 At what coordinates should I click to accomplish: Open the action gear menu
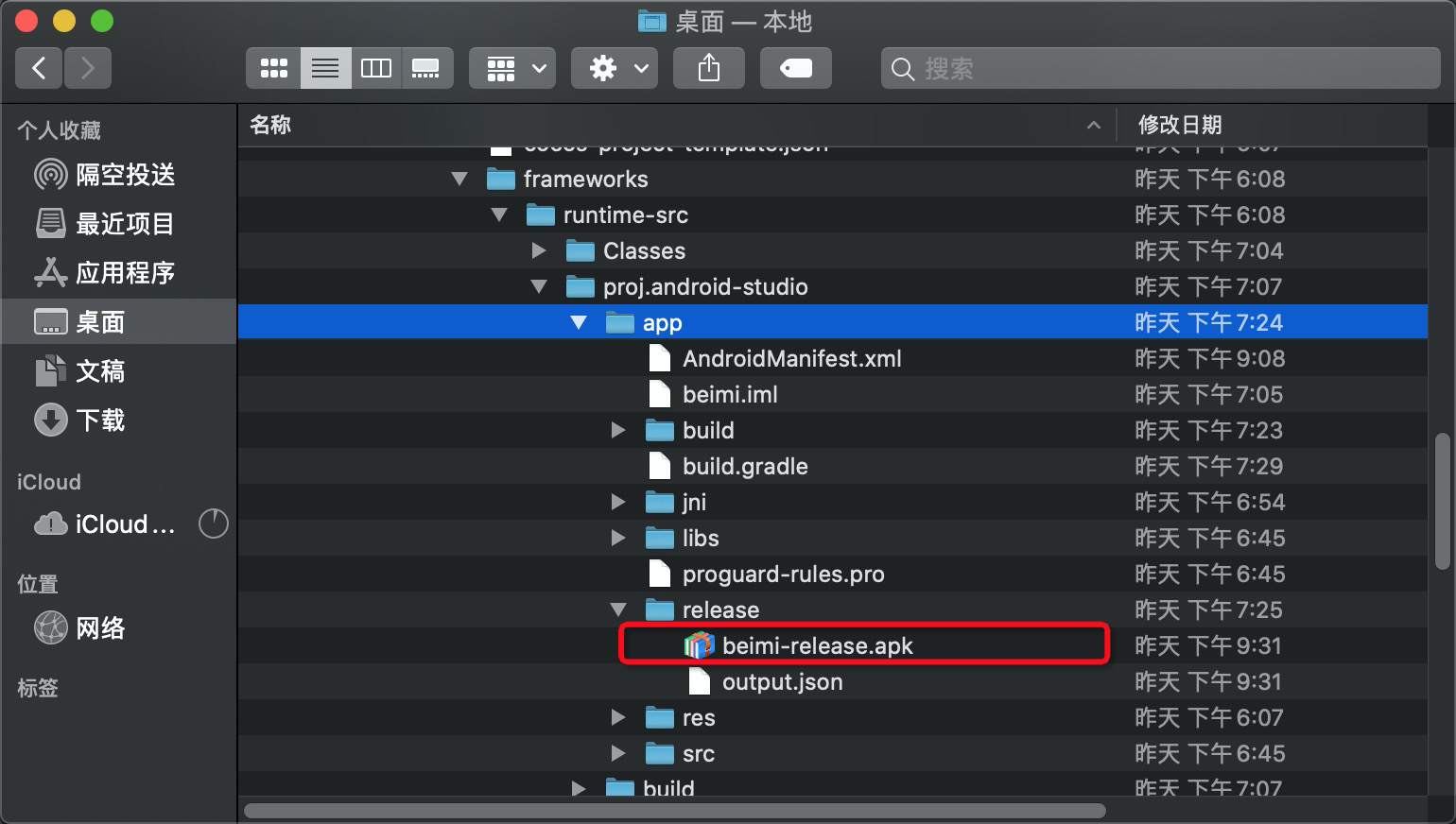click(614, 67)
